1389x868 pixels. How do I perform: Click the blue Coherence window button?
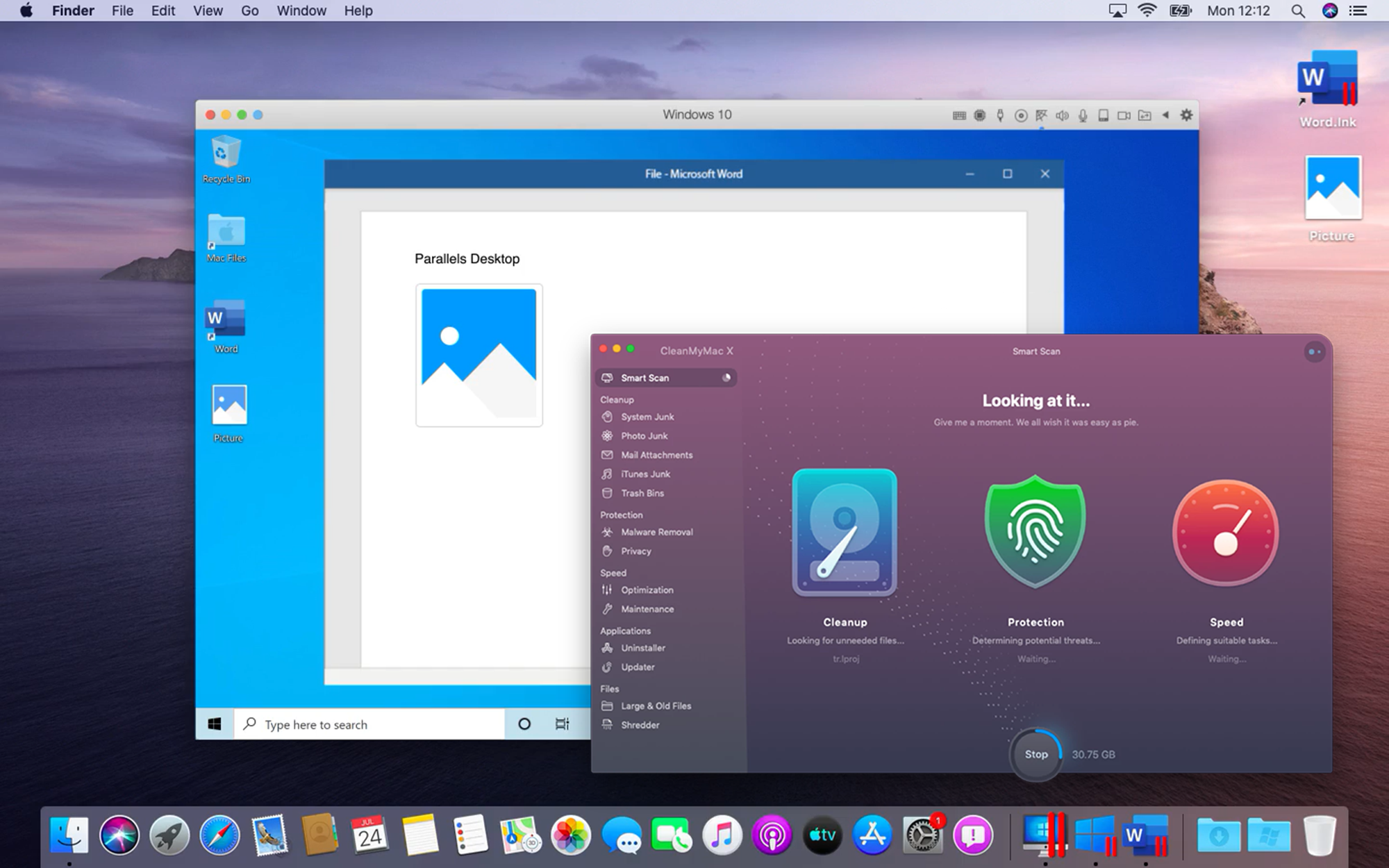click(x=258, y=115)
